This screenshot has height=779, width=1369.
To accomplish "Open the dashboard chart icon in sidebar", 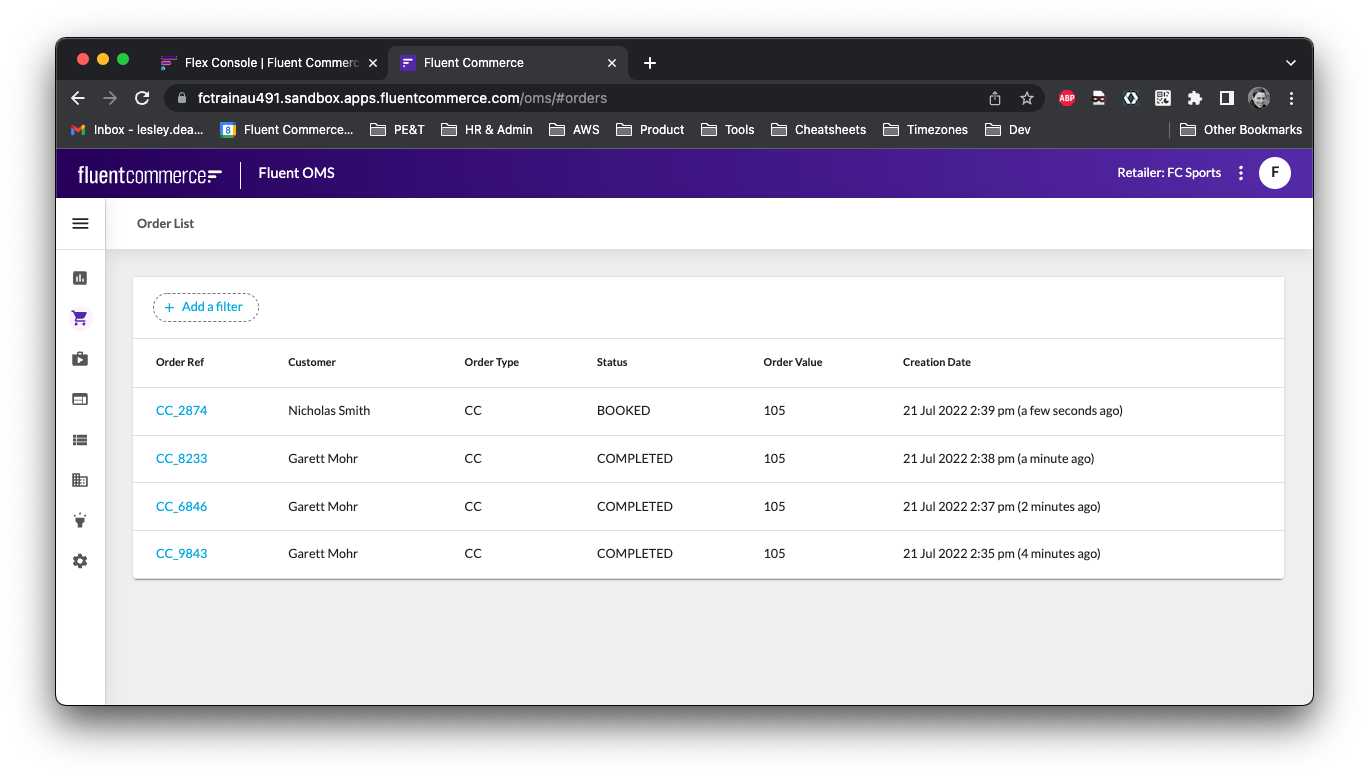I will click(80, 278).
